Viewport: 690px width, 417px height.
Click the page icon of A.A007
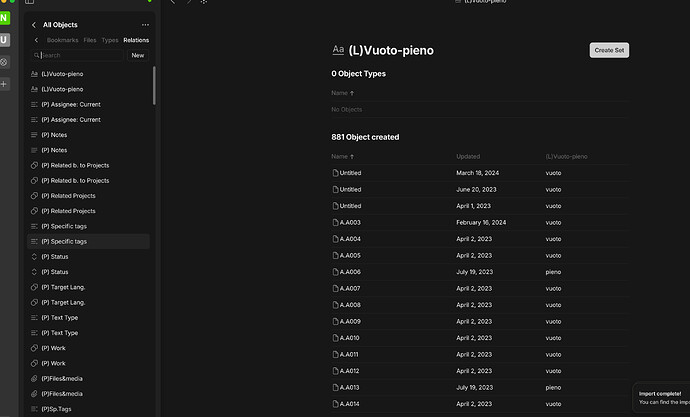coord(335,289)
